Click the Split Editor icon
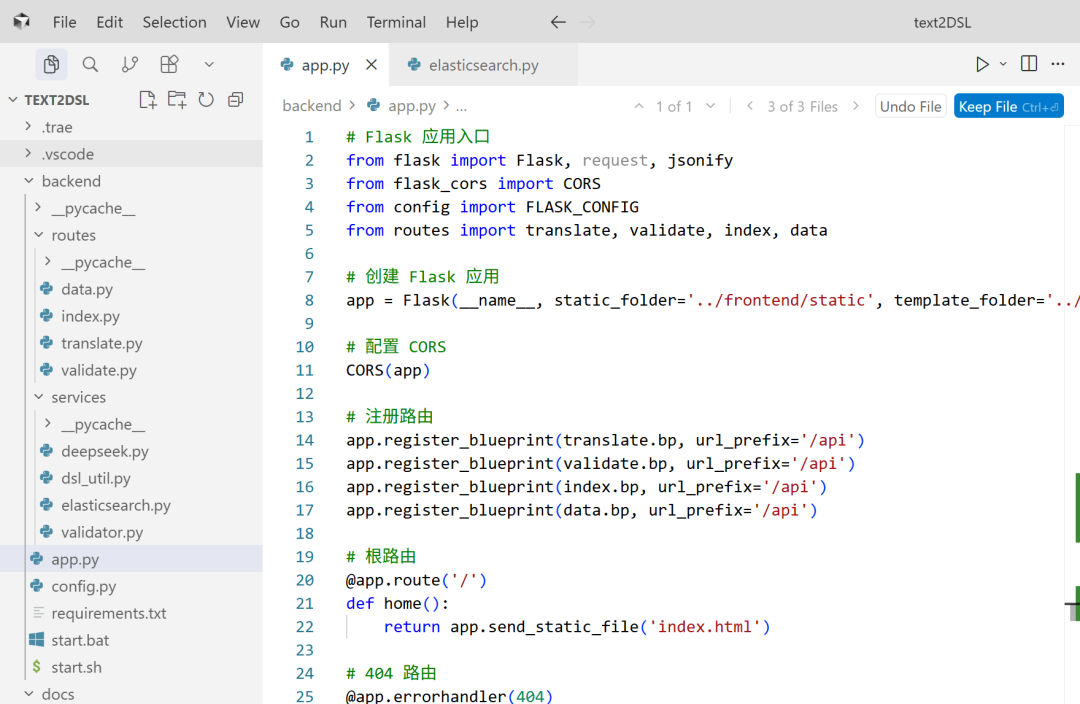This screenshot has height=704, width=1080. [x=1028, y=64]
